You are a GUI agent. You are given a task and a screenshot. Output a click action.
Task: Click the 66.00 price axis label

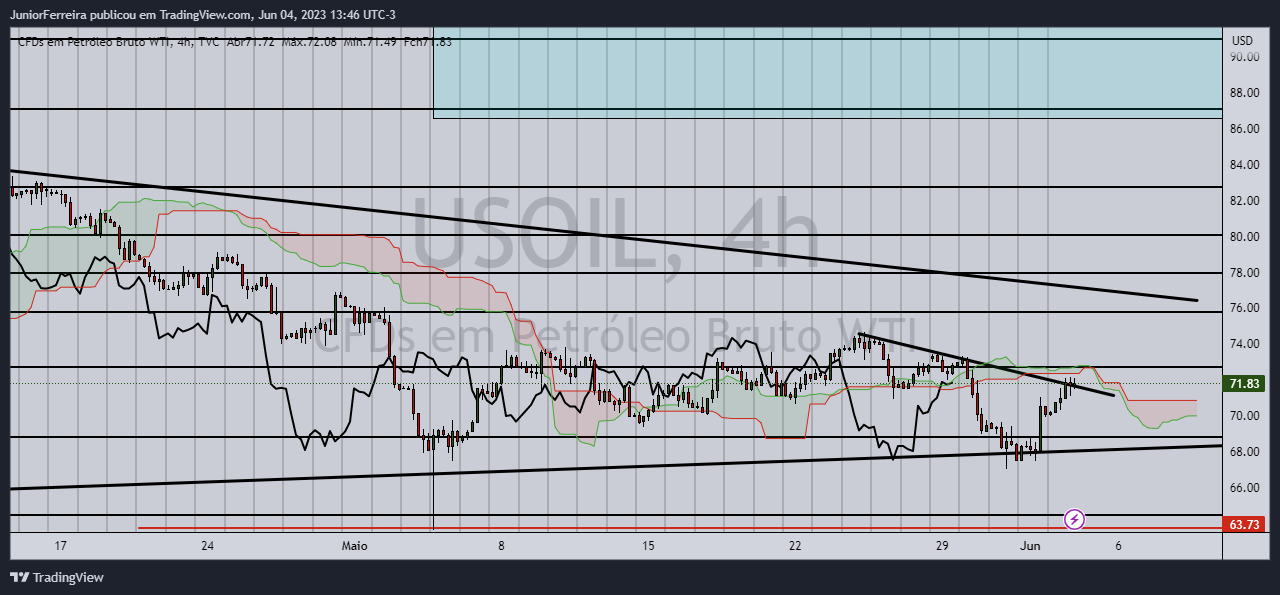[1244, 488]
